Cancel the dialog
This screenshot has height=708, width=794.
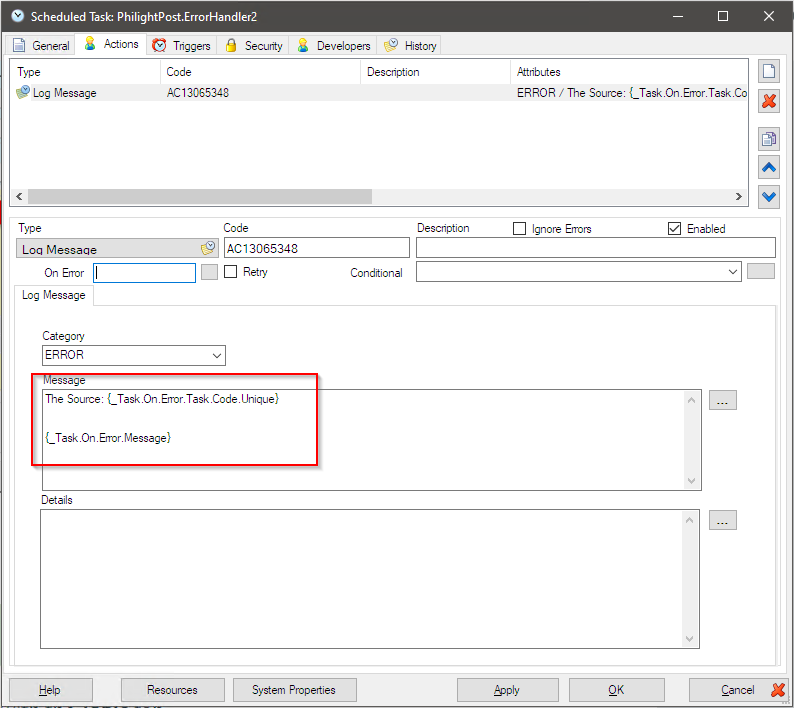tap(738, 690)
